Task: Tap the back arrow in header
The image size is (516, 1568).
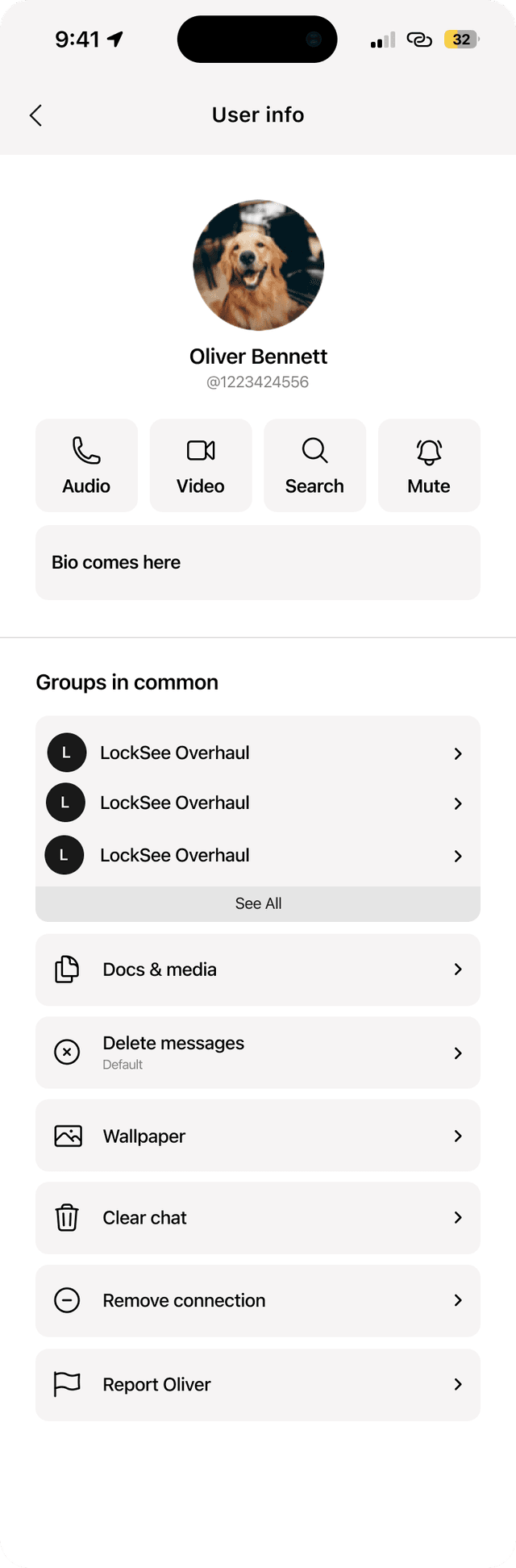Action: pos(35,115)
